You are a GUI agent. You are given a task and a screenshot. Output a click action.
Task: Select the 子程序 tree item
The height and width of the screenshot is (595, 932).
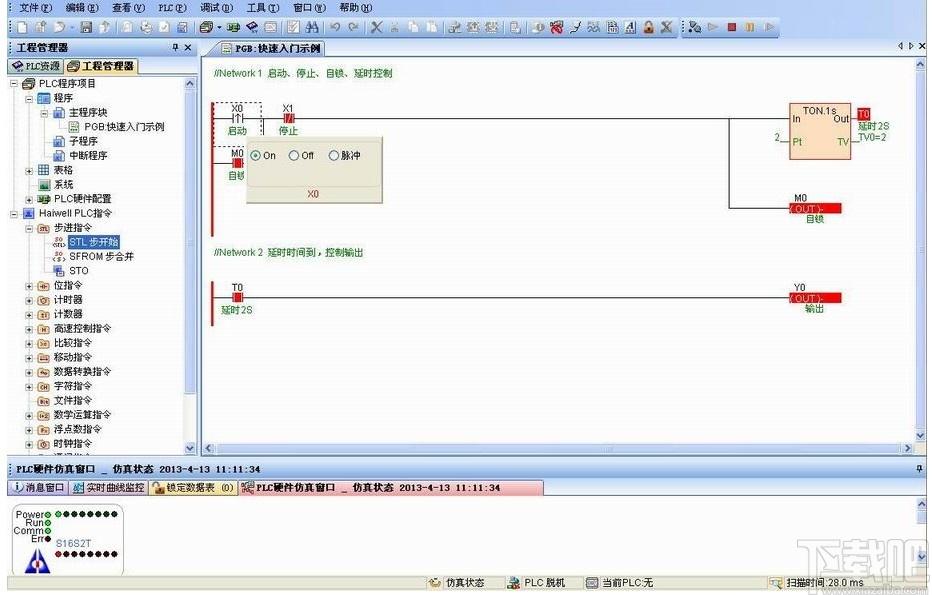[83, 141]
